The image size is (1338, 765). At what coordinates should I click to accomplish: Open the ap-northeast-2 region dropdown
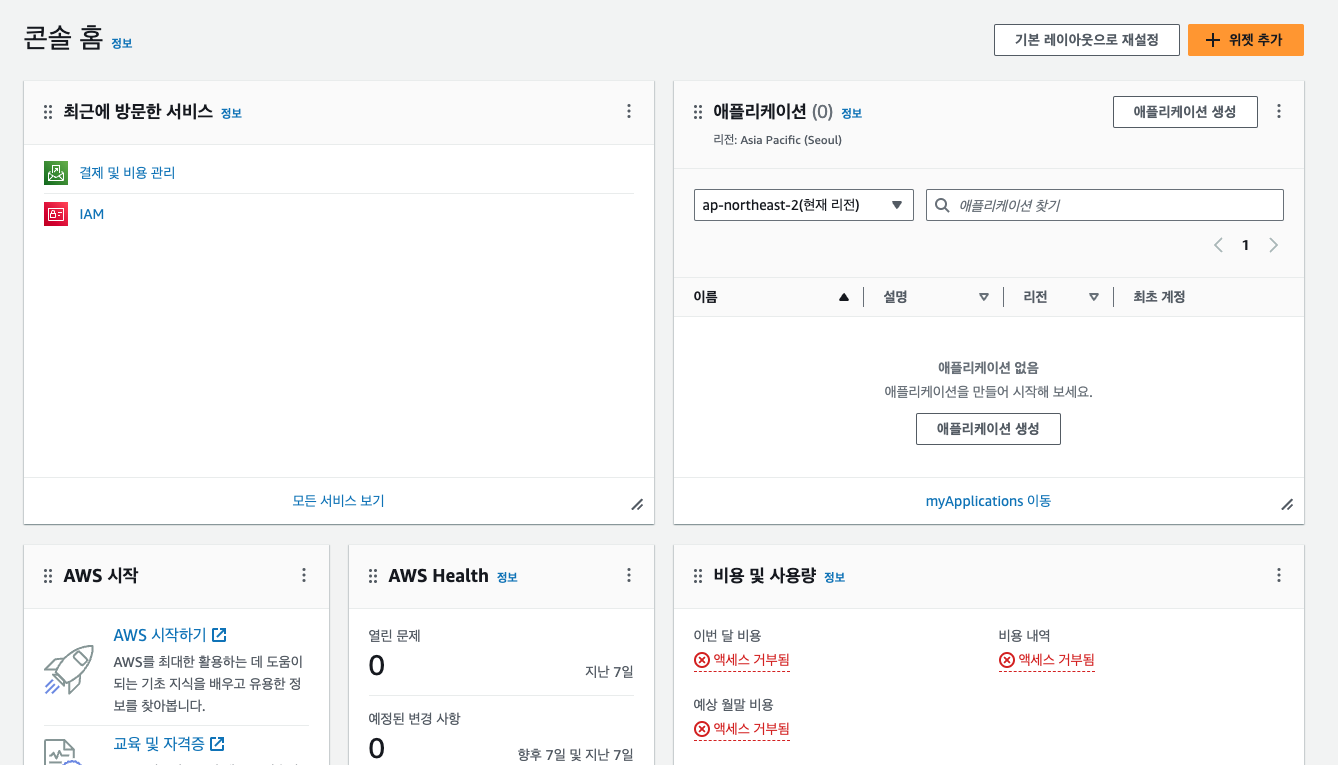coord(804,205)
